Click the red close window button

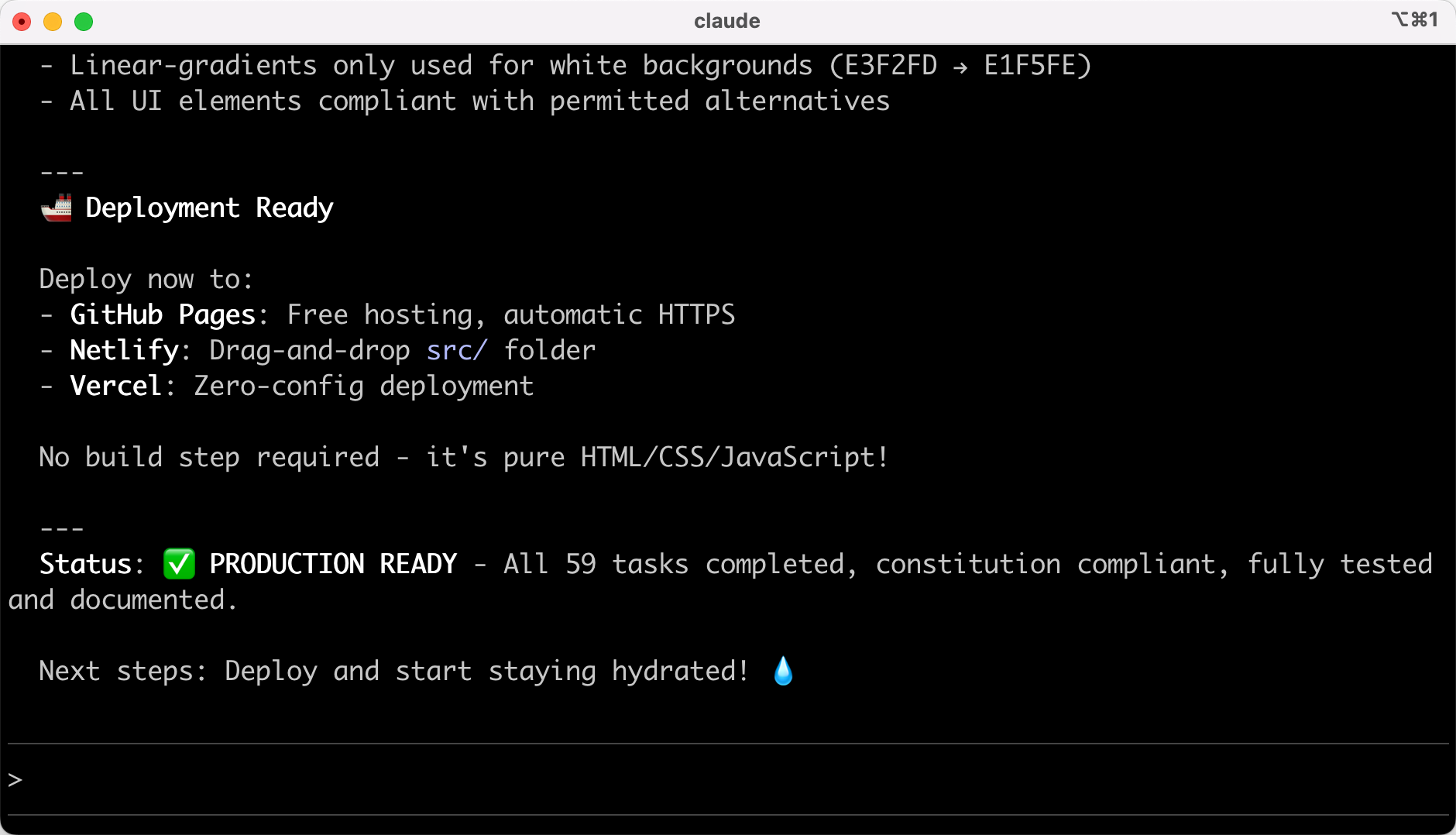[x=22, y=22]
